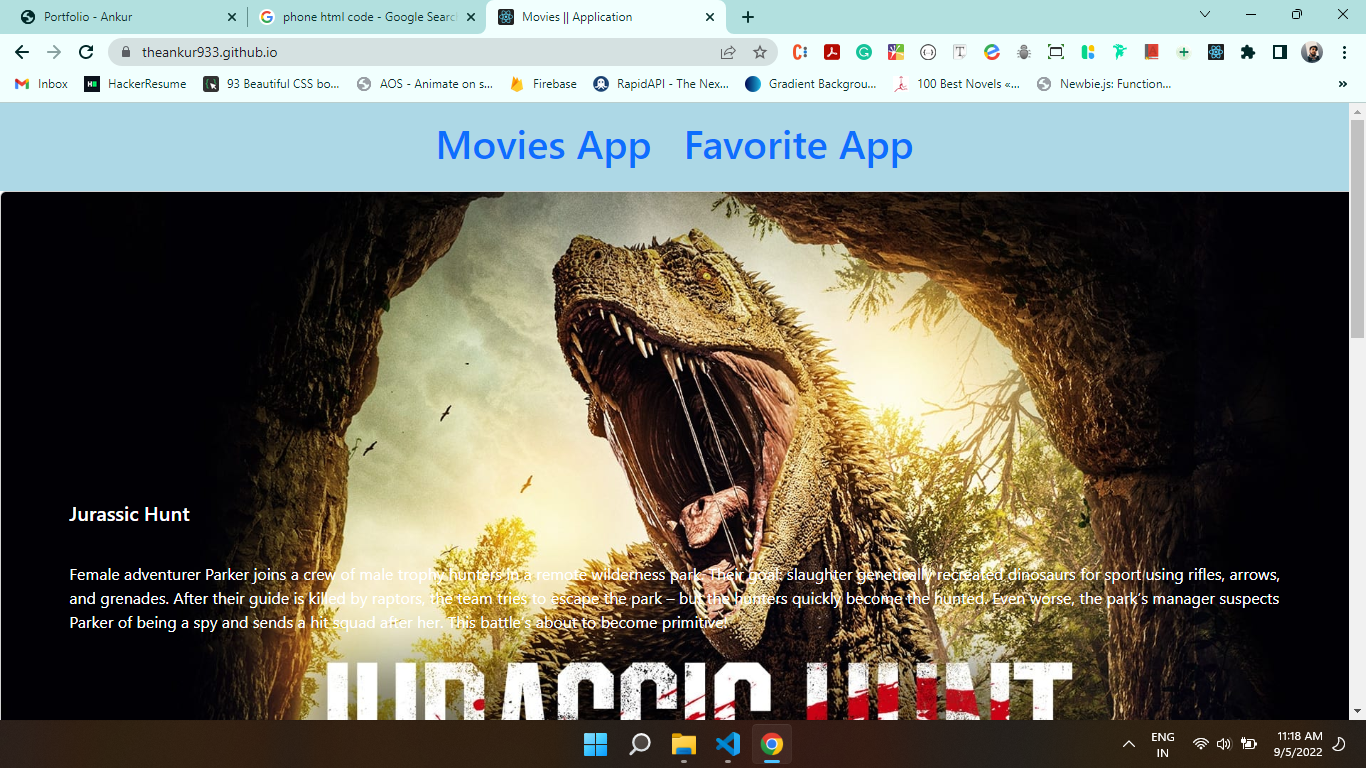This screenshot has width=1366, height=768.
Task: Switch to the phone html code Google tab
Action: point(360,17)
